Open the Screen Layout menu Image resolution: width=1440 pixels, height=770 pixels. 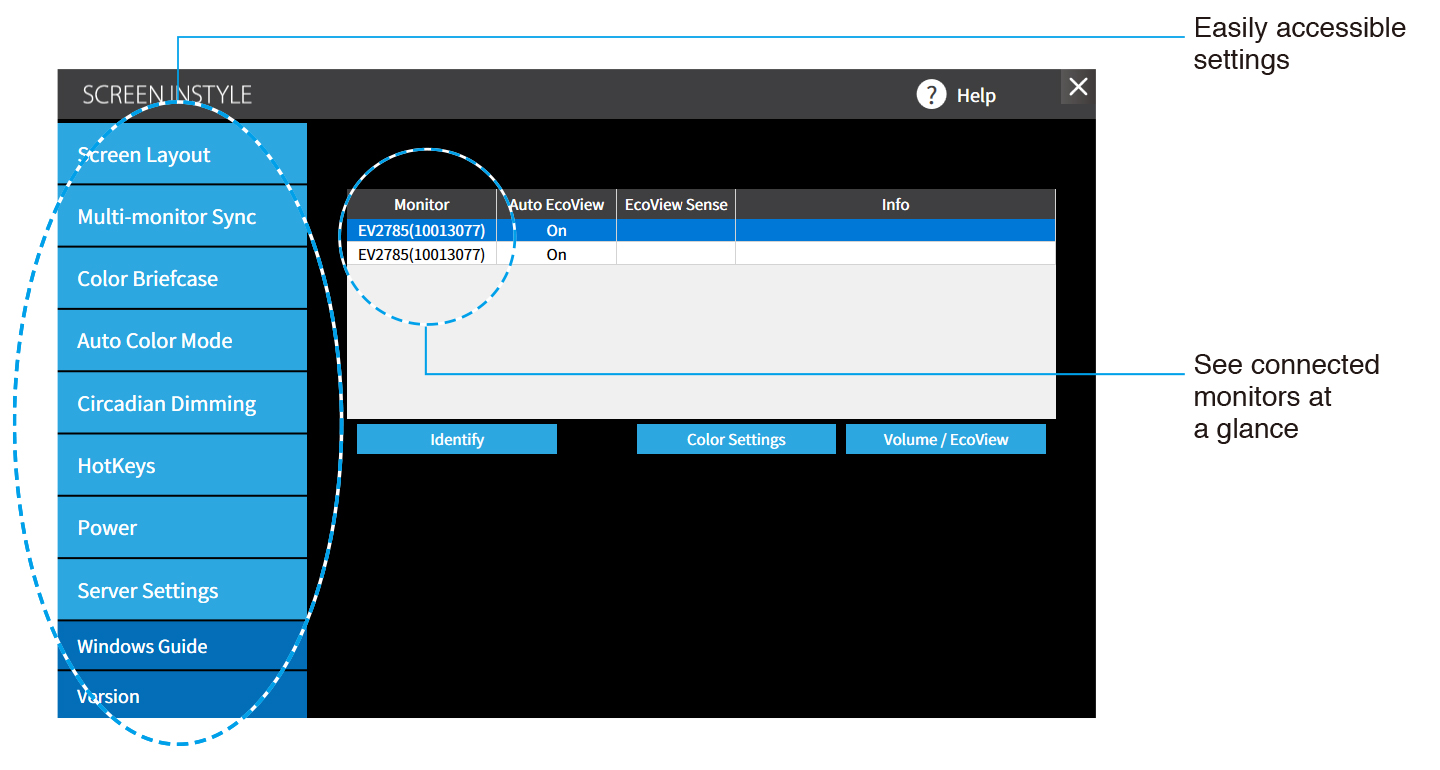(182, 155)
